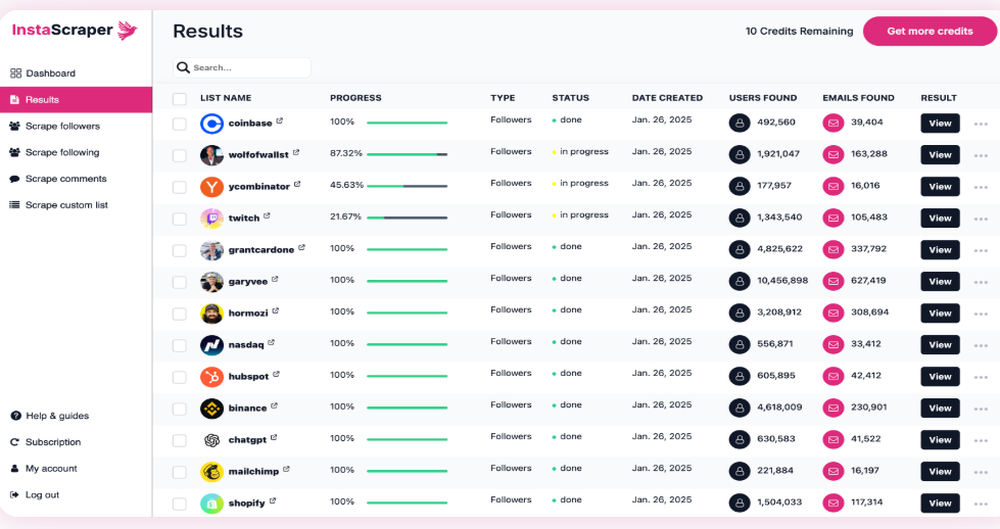The image size is (1000, 529).
Task: Open hormozi external link icon
Action: [x=276, y=311]
